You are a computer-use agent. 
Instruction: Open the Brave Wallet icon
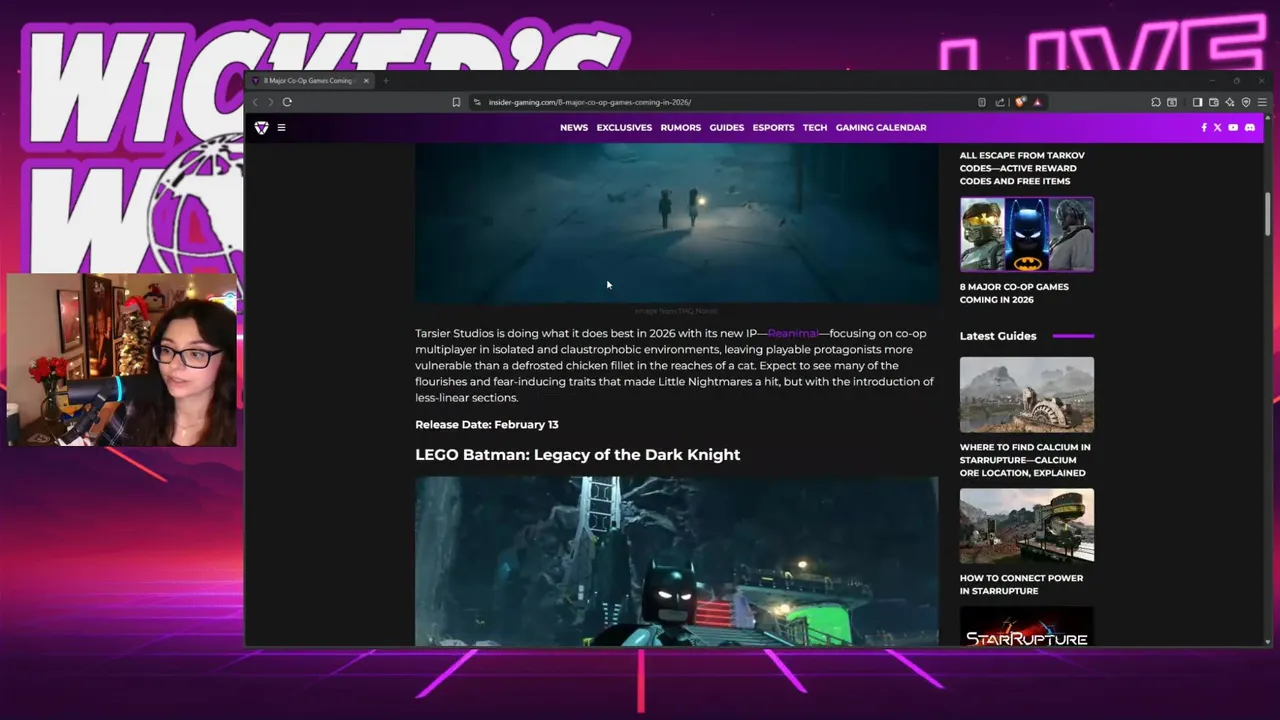point(1214,102)
